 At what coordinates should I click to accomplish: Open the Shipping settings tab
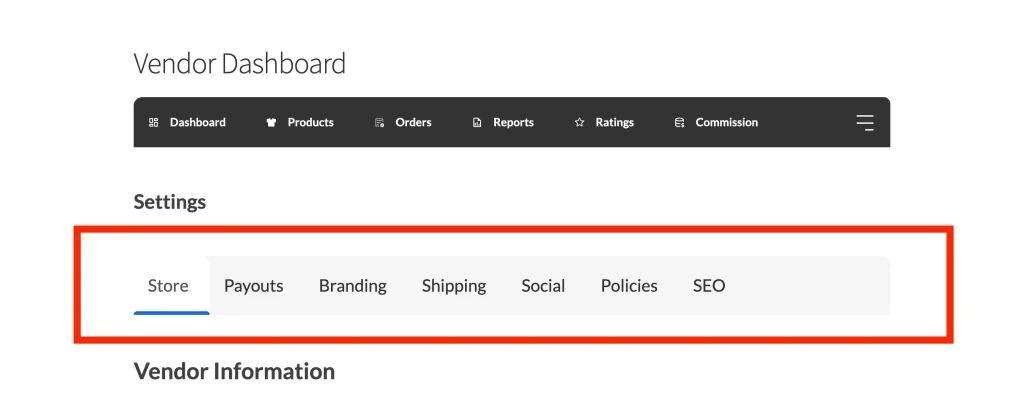click(x=454, y=286)
